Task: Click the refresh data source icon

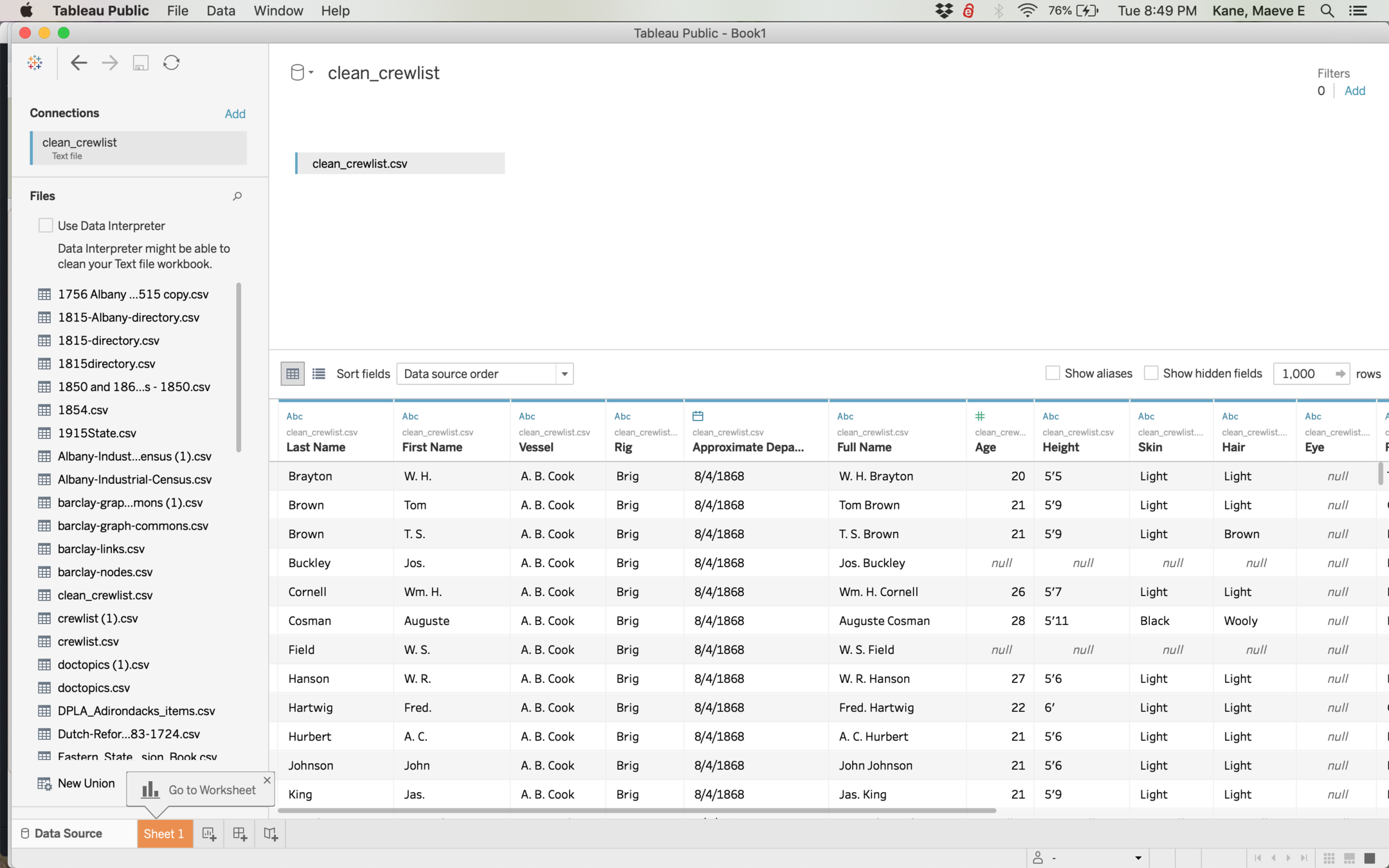Action: click(171, 62)
